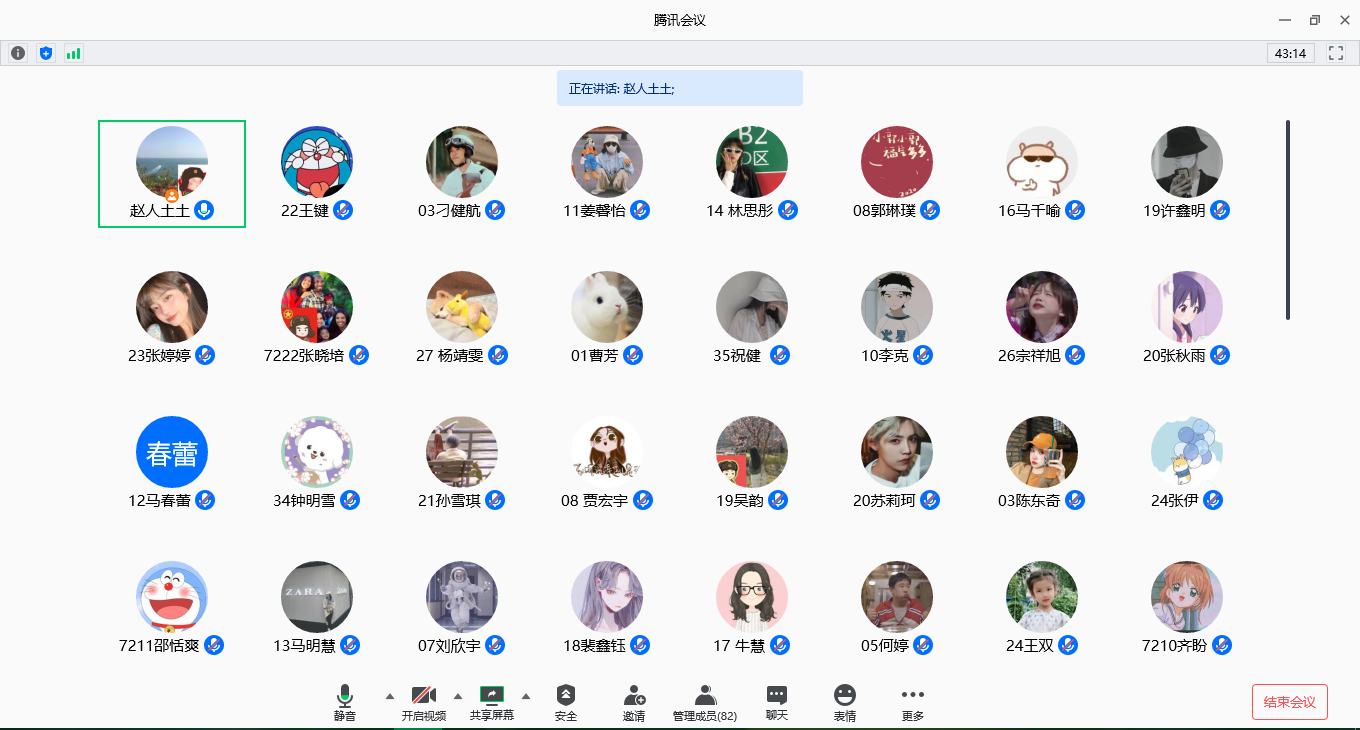The image size is (1360, 730).
Task: Select the balloon avatar of 24张伊
Action: pos(1187,452)
